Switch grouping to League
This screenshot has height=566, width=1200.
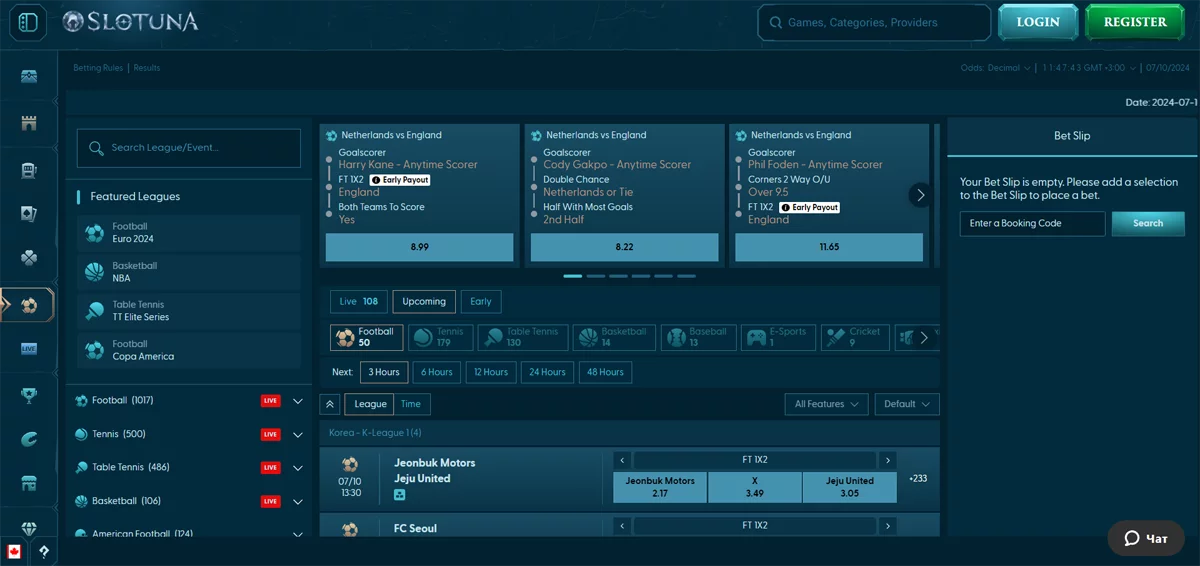pos(370,404)
